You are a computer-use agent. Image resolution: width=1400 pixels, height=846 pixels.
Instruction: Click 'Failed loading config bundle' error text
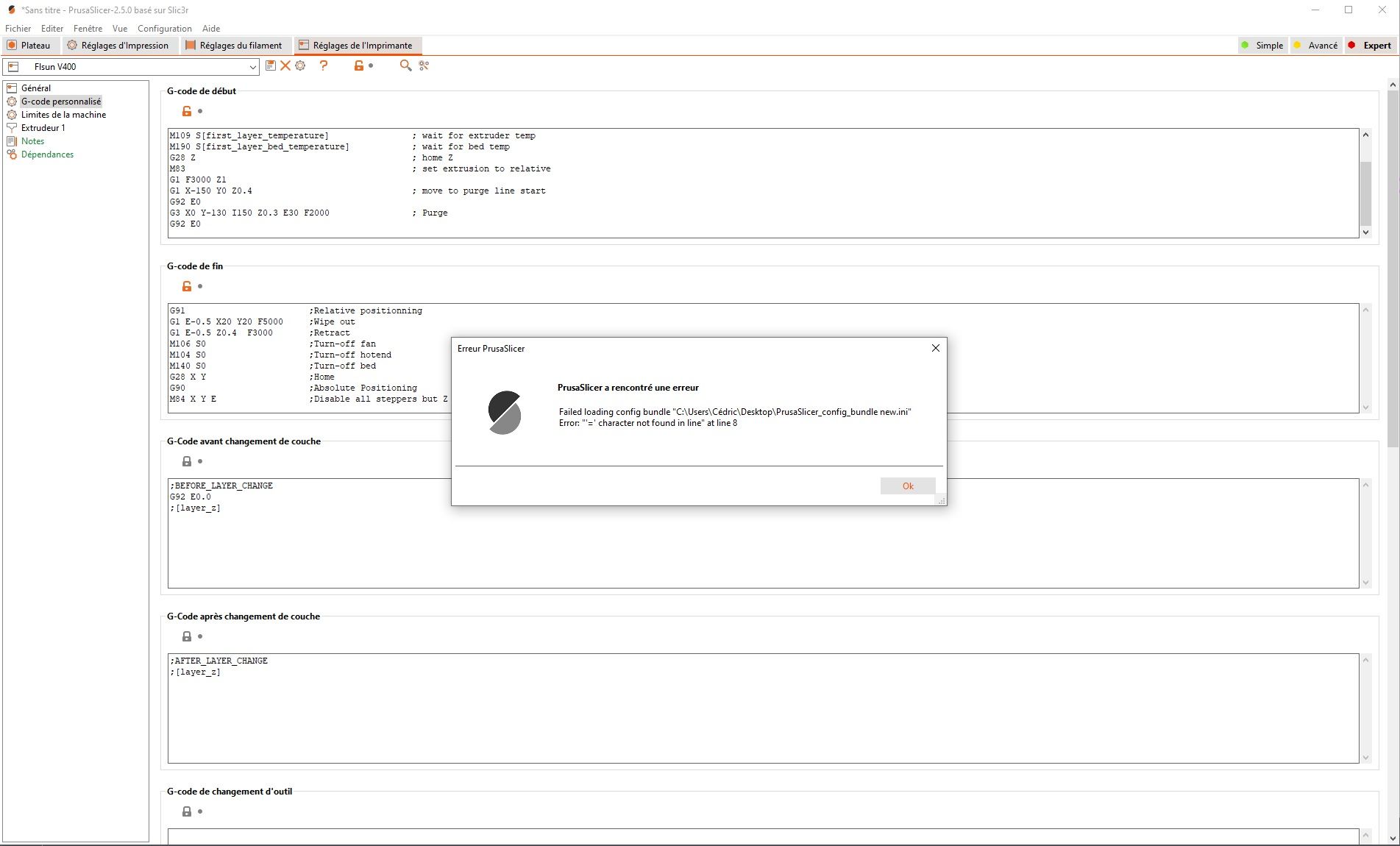(x=735, y=412)
